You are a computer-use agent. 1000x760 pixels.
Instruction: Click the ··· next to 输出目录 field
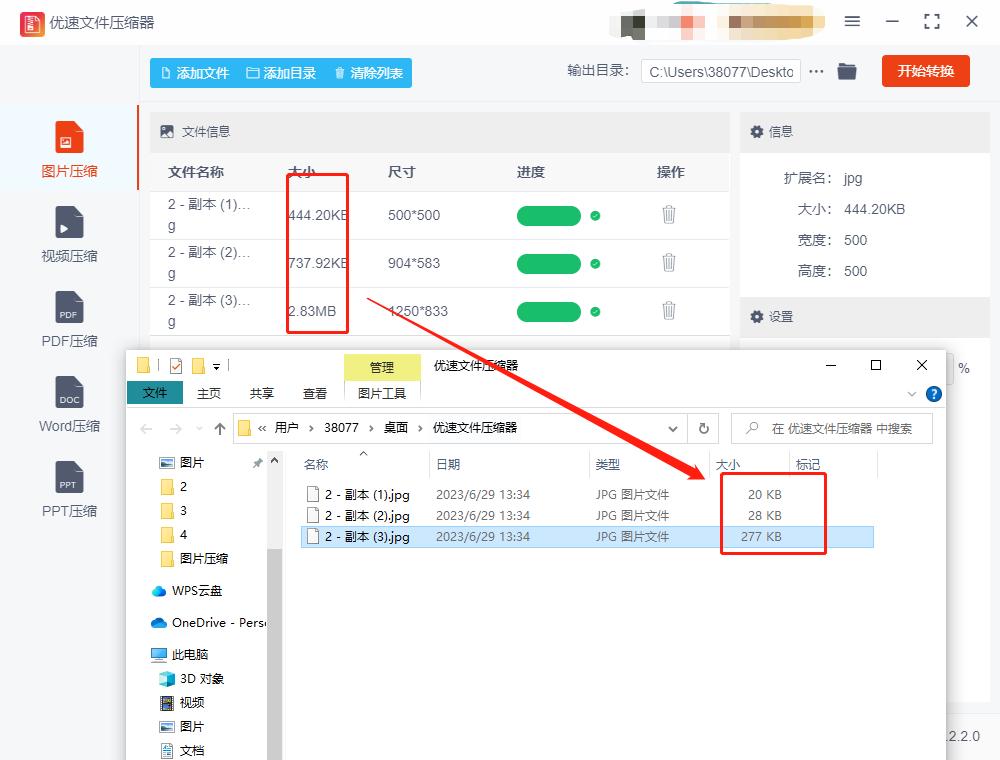point(816,71)
